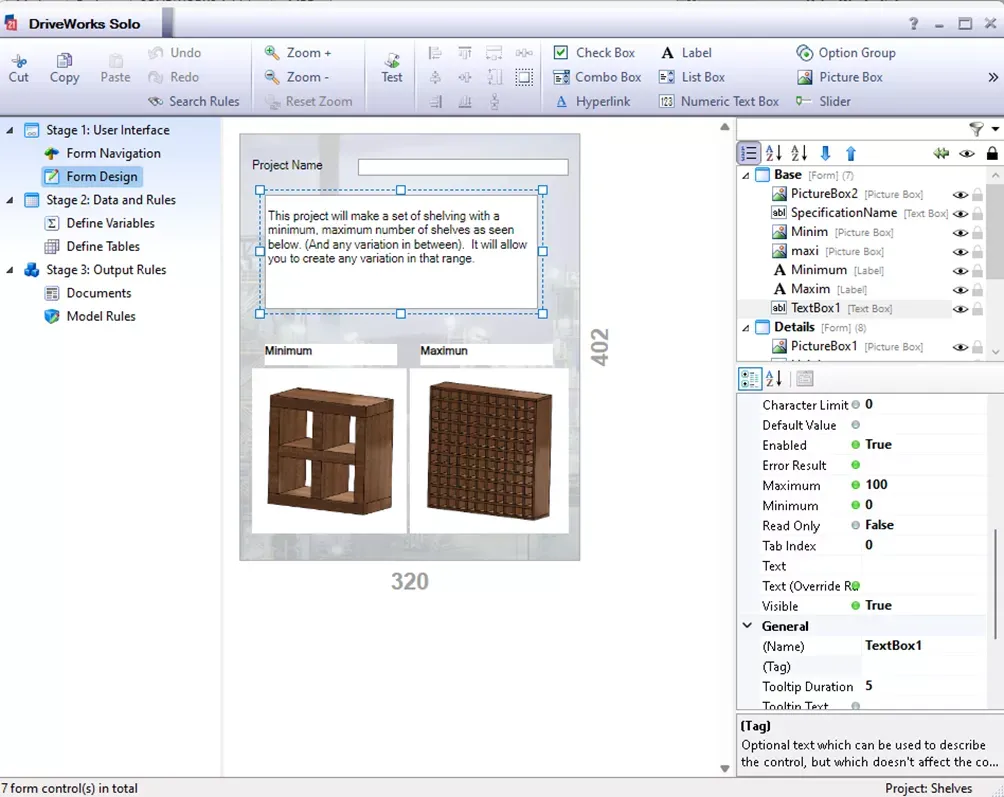Toggle visibility of maxi picture box
Viewport: 1004px width, 797px height.
pos(960,252)
